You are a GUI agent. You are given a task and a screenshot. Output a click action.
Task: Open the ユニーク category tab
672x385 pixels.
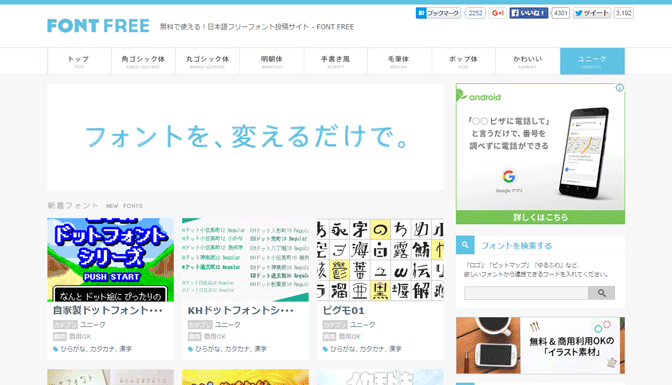[592, 61]
